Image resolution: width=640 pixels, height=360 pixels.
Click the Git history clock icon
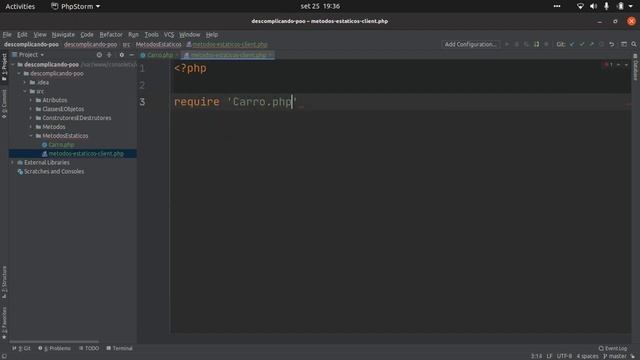point(601,44)
